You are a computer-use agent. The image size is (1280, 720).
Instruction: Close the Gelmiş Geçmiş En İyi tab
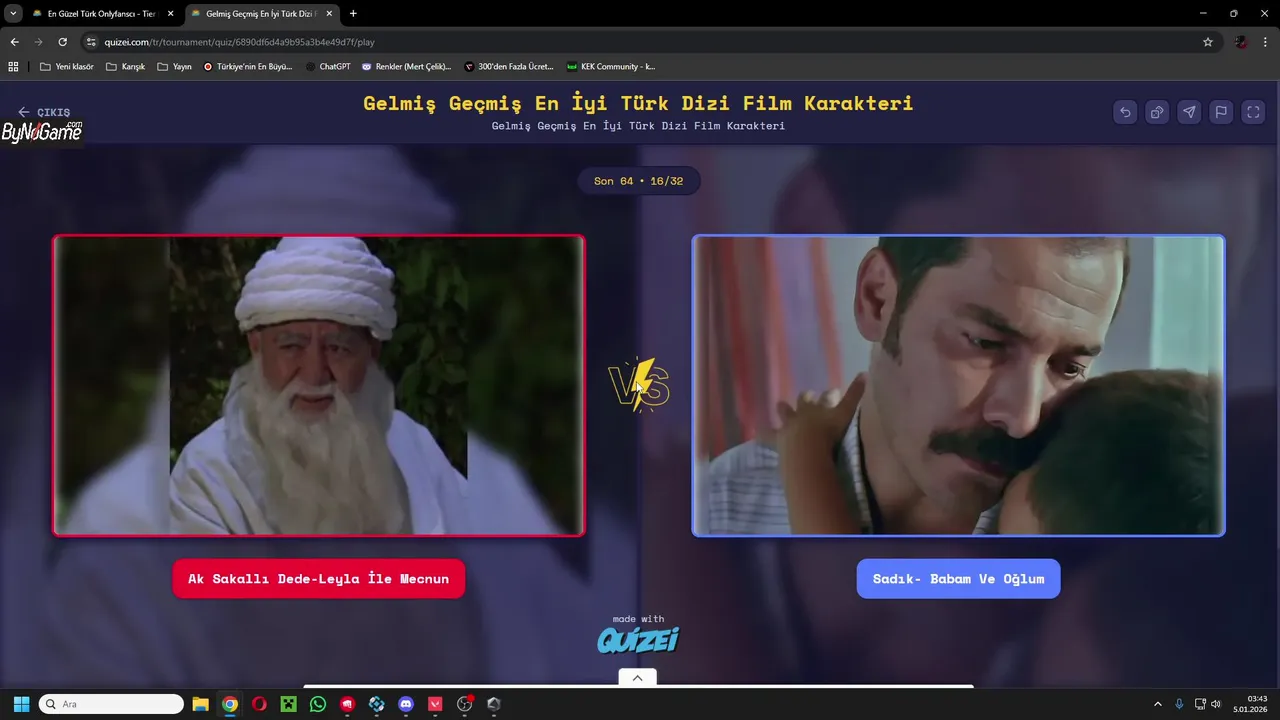[x=329, y=14]
